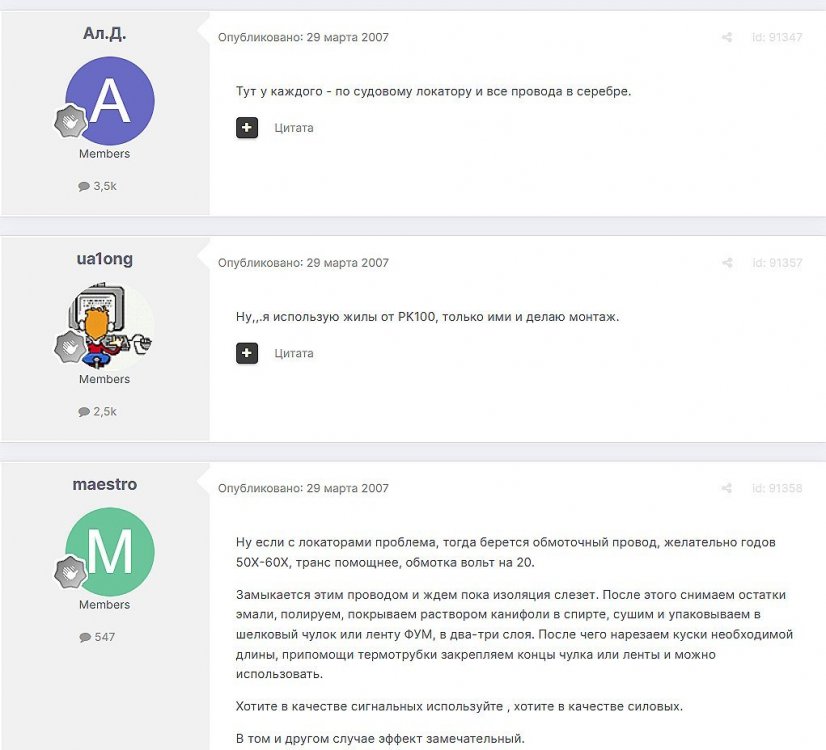Click the rank badge on maestro's avatar

(71, 572)
